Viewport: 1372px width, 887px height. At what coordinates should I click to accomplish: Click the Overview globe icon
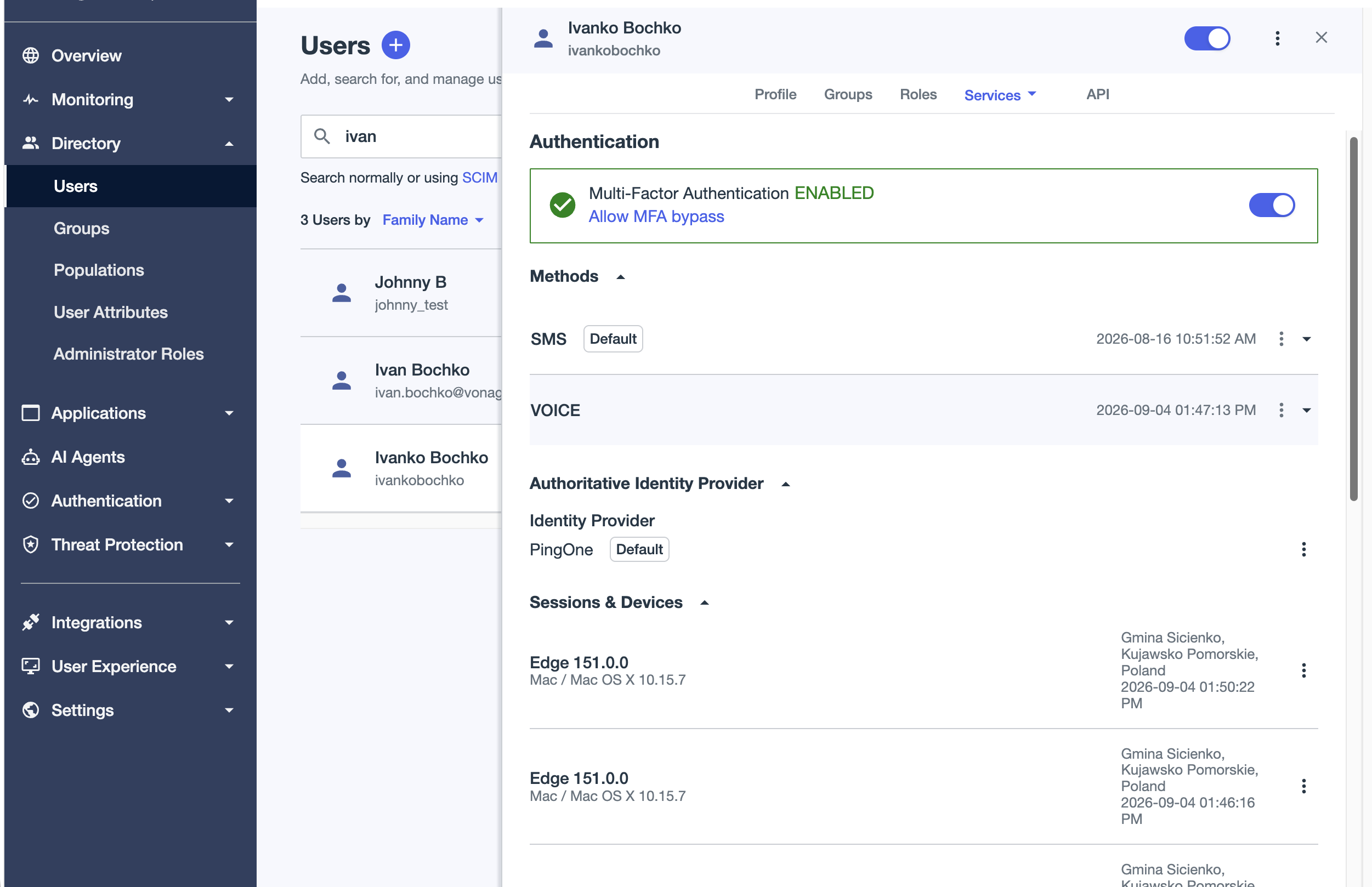coord(31,55)
